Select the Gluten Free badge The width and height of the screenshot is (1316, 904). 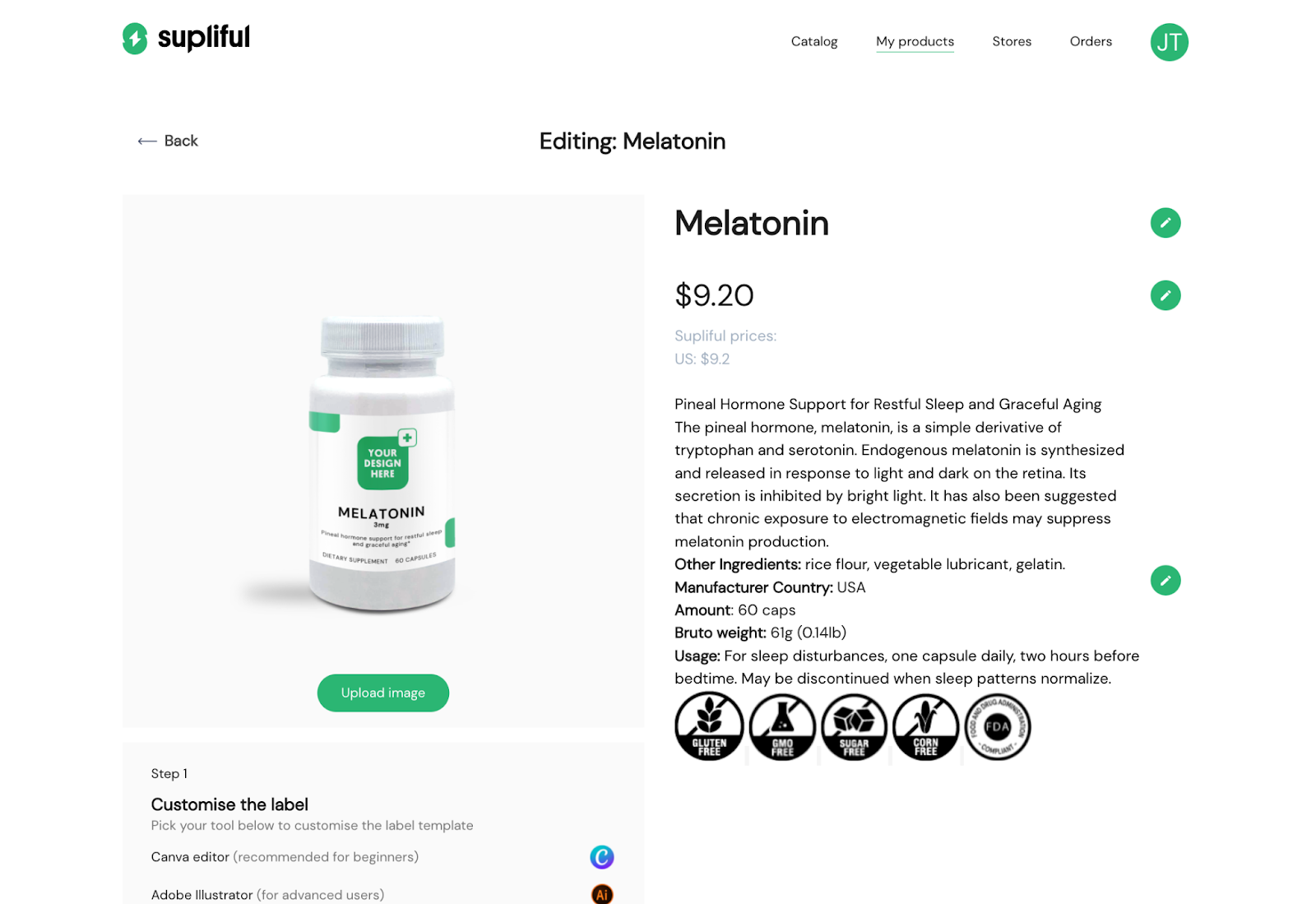[708, 726]
